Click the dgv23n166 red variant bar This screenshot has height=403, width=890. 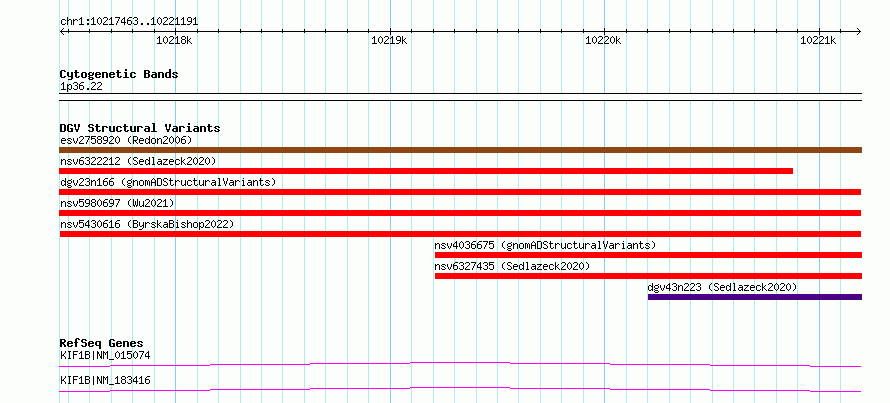(x=460, y=192)
